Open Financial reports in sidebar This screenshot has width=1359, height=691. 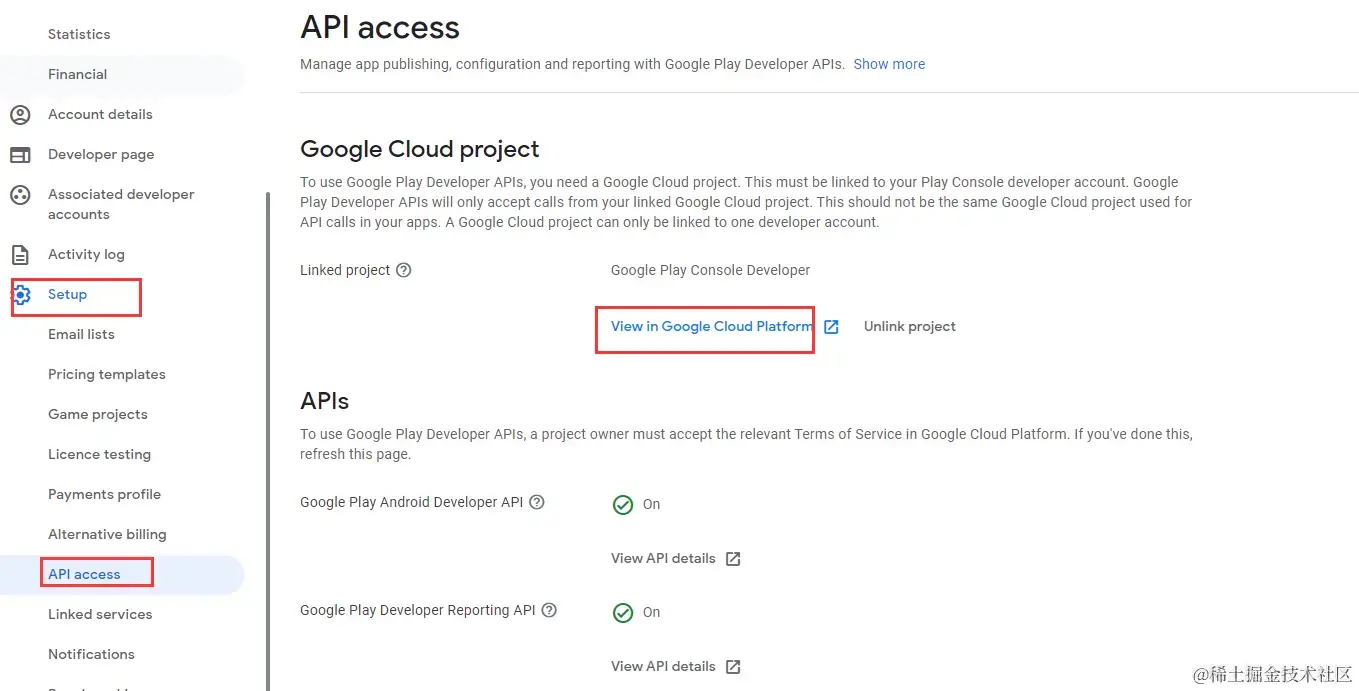[x=77, y=74]
